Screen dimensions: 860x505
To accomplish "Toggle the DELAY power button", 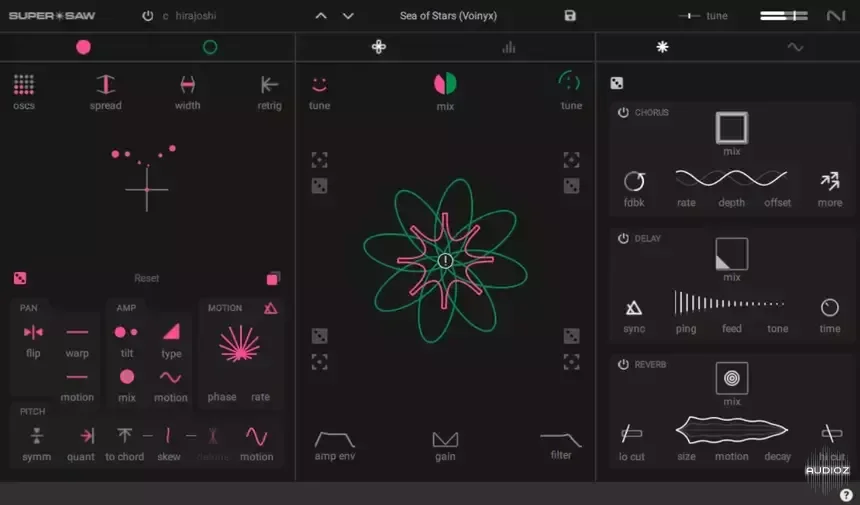I will click(623, 239).
